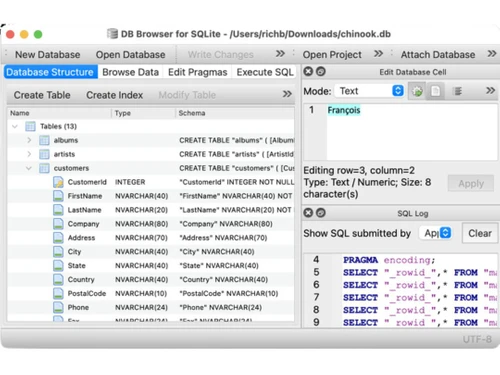Screen dimensions: 500x375
Task: Click New Database toolbar button
Action: 48,54
